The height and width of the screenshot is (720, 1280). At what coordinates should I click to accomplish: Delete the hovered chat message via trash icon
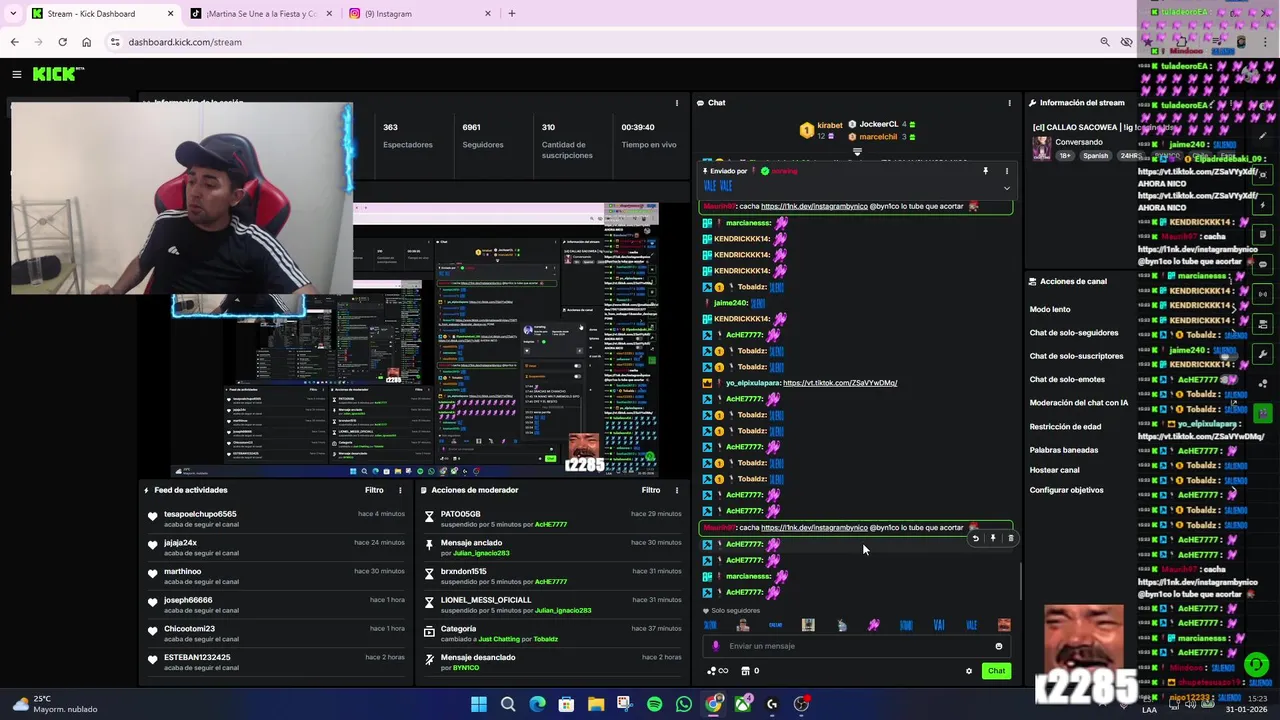pos(1010,538)
